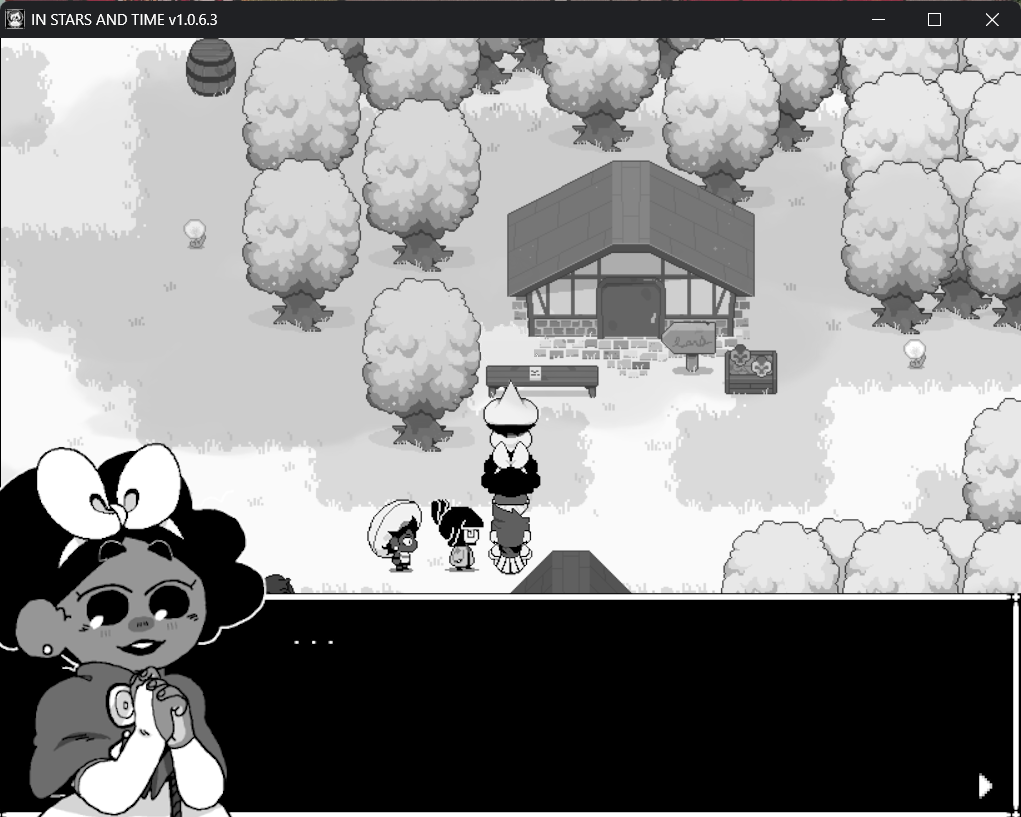Viewport: 1021px width, 817px height.
Task: Click the game icon in title bar
Action: [16, 19]
